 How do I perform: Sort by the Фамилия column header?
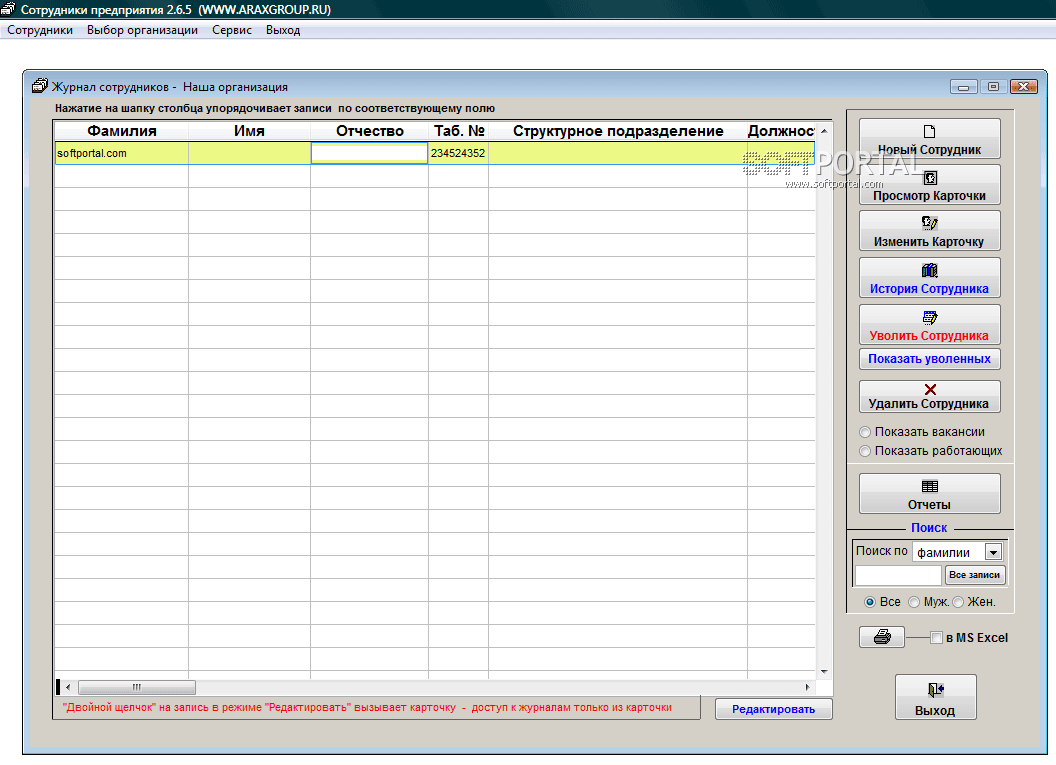[121, 131]
